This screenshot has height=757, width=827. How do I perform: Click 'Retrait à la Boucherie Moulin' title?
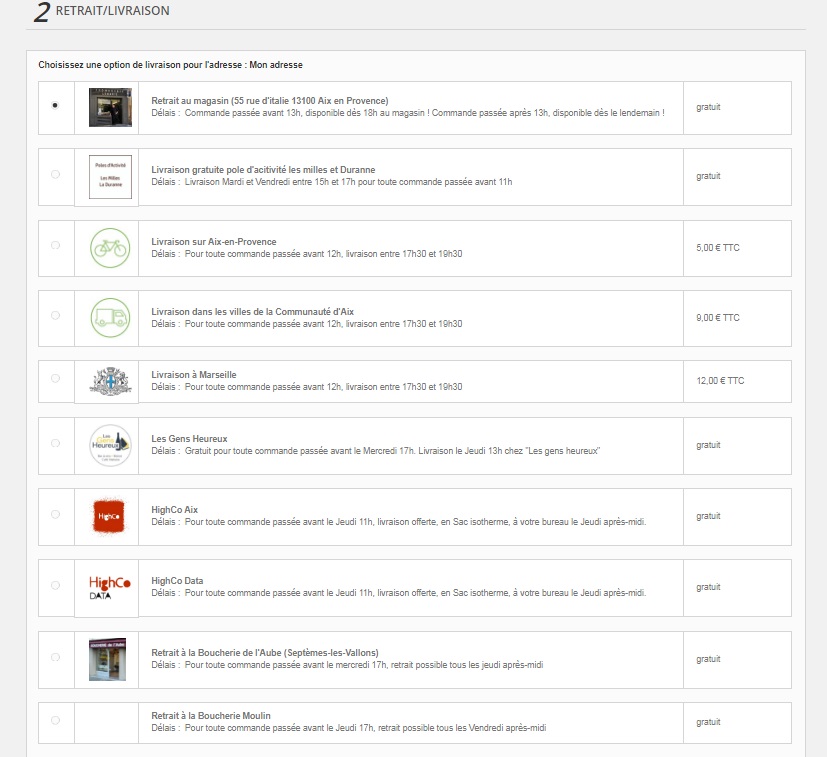210,715
